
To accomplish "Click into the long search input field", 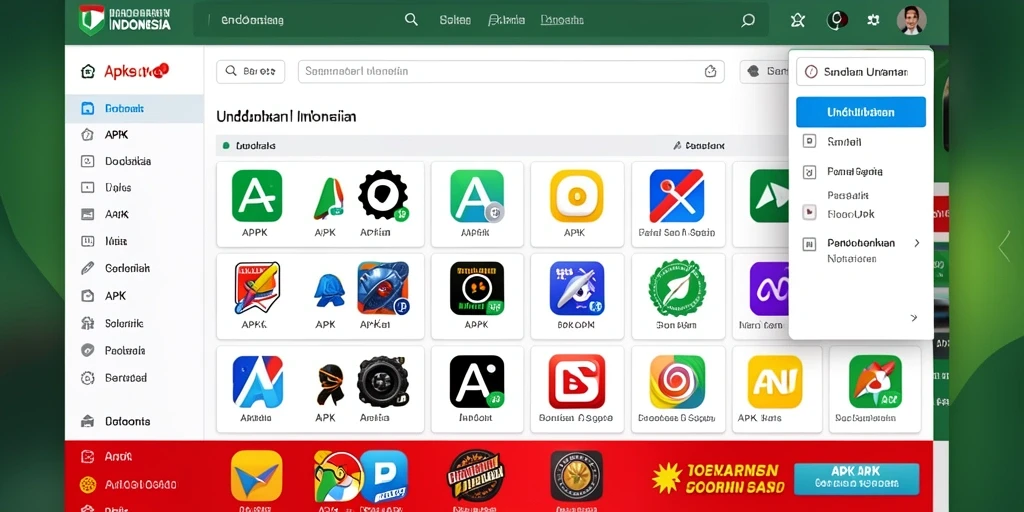I will pos(511,71).
